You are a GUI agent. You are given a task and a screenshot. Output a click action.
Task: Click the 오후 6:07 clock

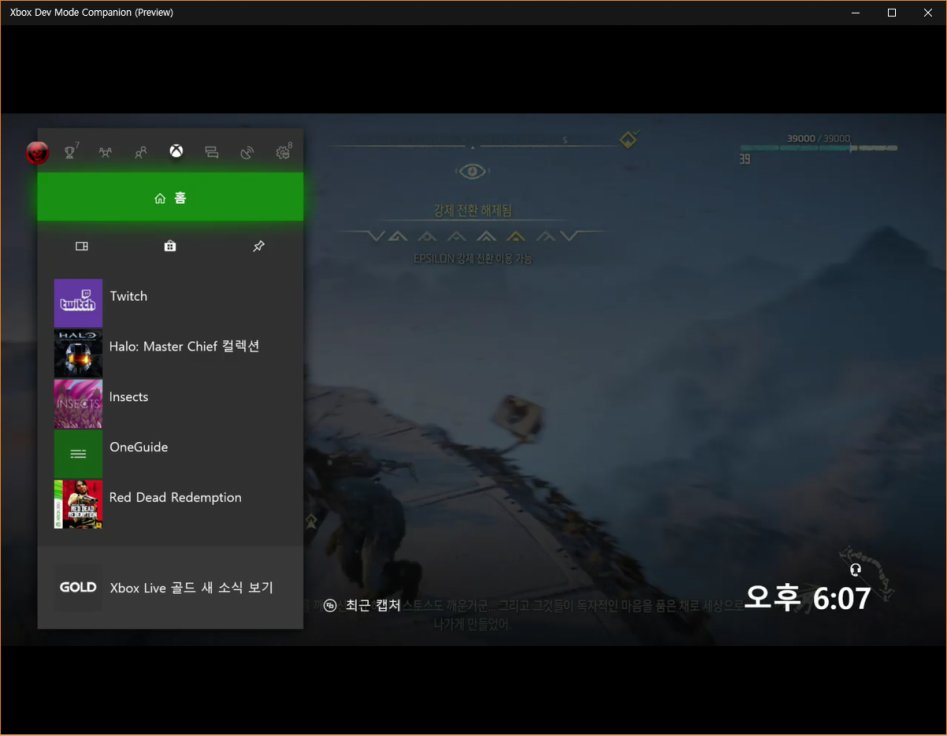pos(807,598)
